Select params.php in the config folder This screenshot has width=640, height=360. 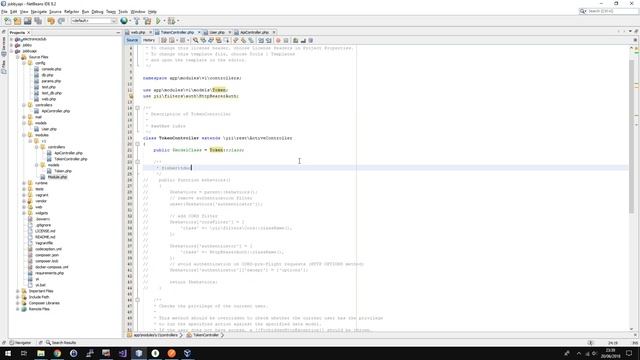tap(51, 81)
